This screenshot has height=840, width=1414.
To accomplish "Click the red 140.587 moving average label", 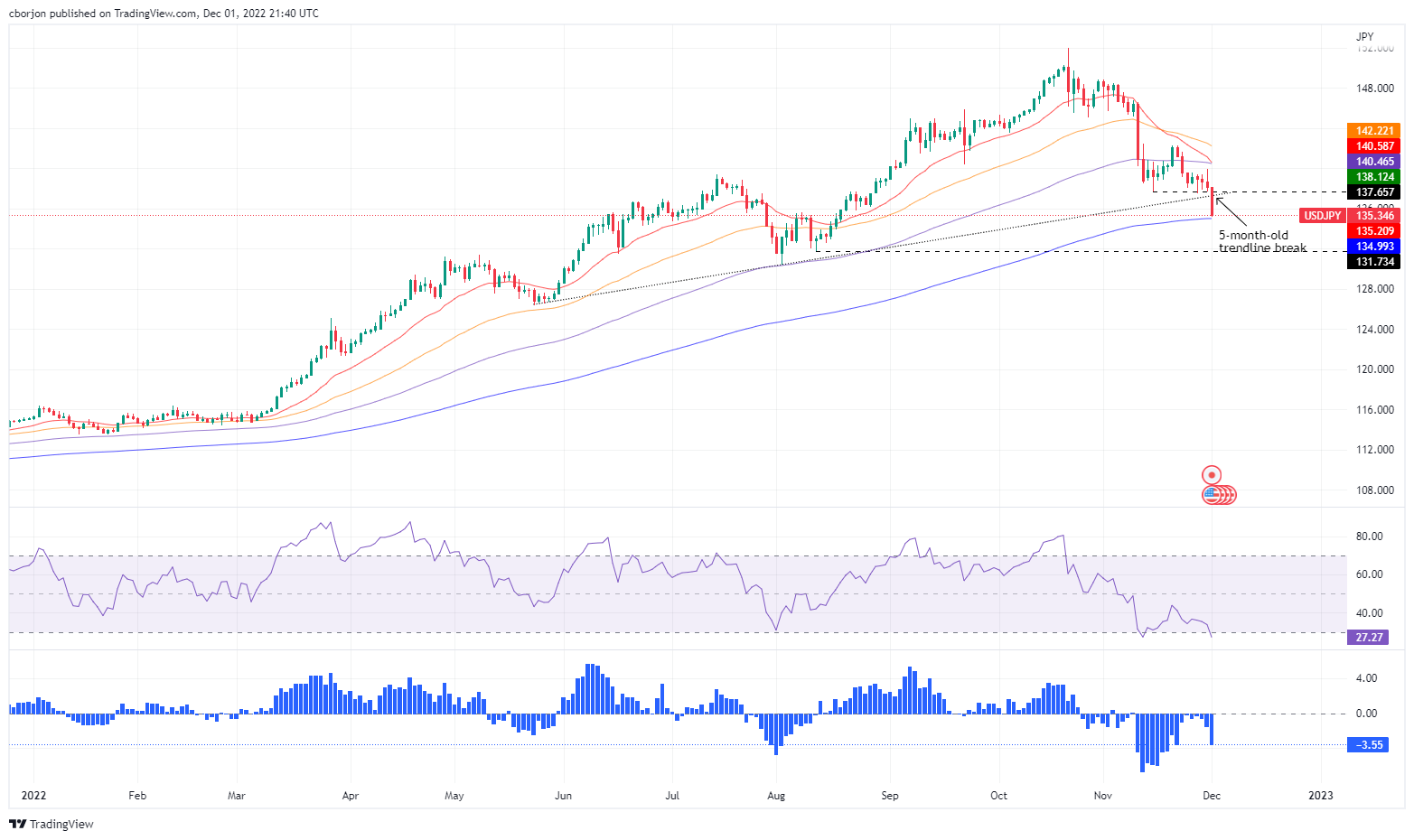I will (x=1373, y=146).
